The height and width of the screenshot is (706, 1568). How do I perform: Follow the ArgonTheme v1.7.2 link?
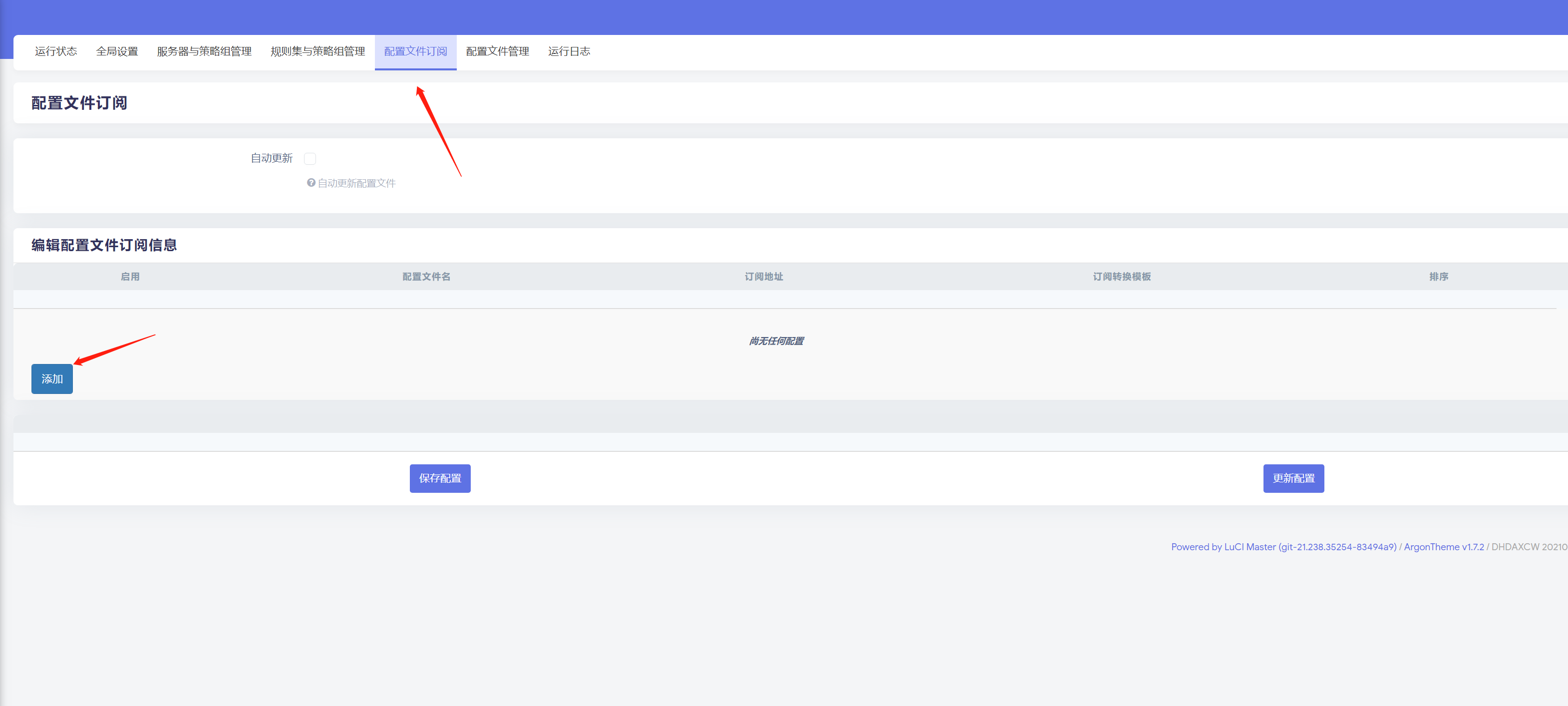pyautogui.click(x=1443, y=547)
